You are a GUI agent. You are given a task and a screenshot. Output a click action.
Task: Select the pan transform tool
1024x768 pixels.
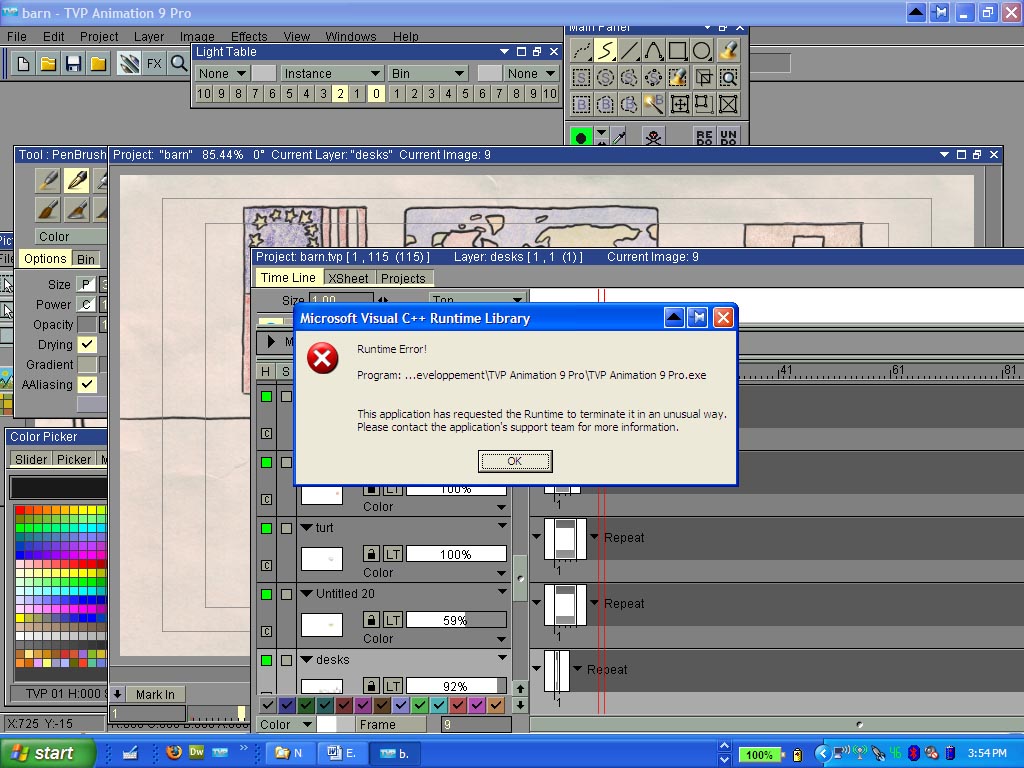(679, 104)
